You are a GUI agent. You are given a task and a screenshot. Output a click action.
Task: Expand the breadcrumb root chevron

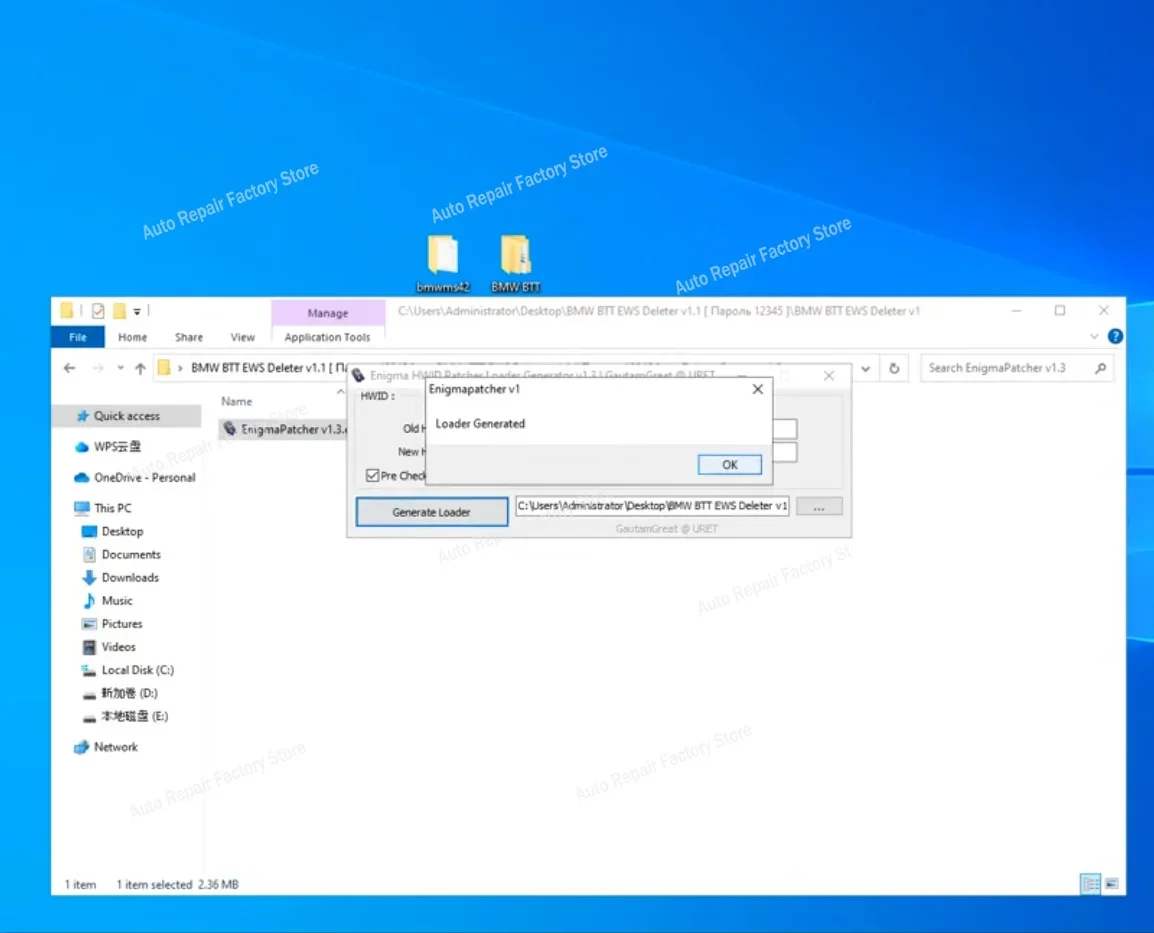tap(180, 368)
